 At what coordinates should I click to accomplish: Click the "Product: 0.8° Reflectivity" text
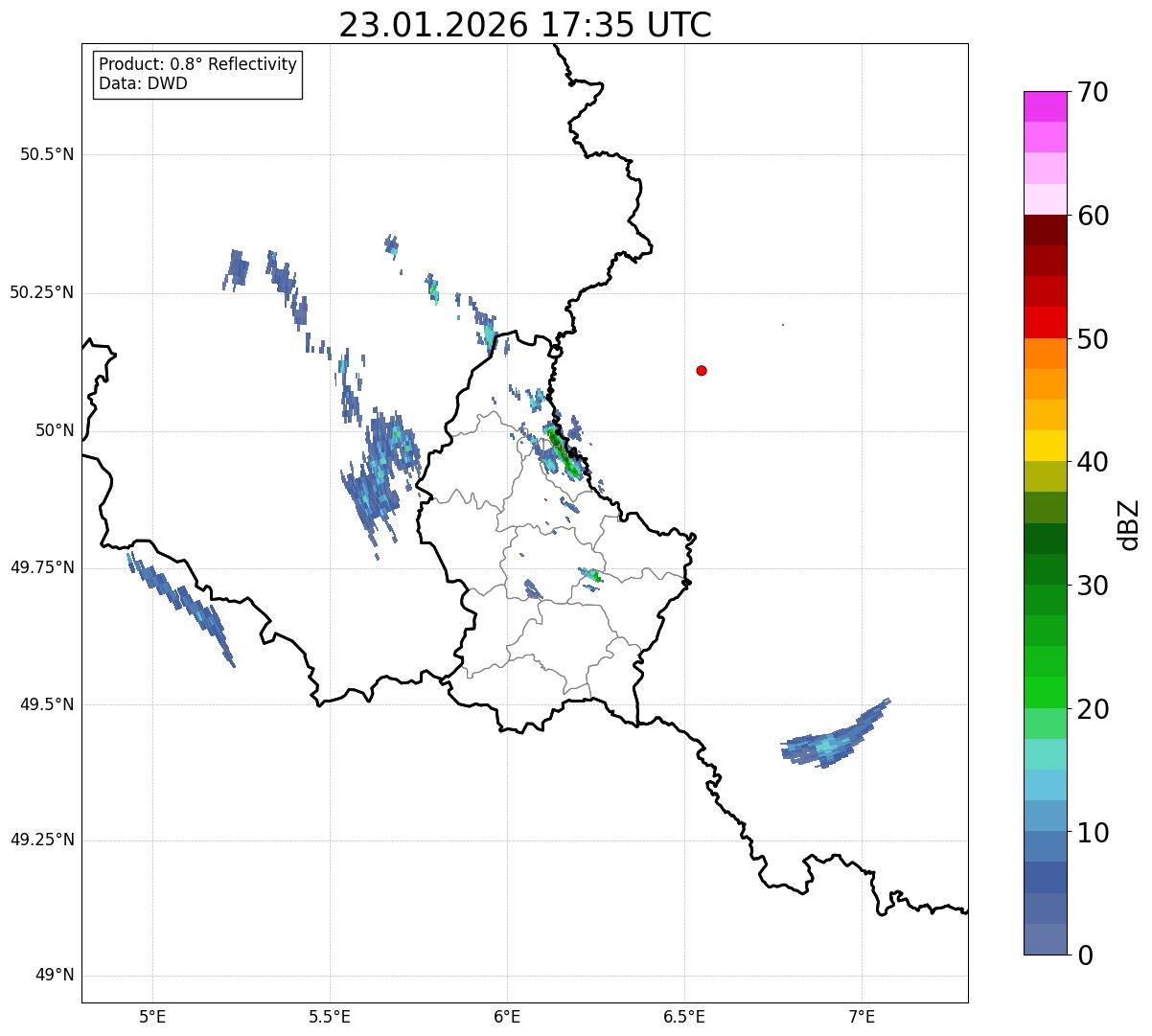pyautogui.click(x=198, y=64)
